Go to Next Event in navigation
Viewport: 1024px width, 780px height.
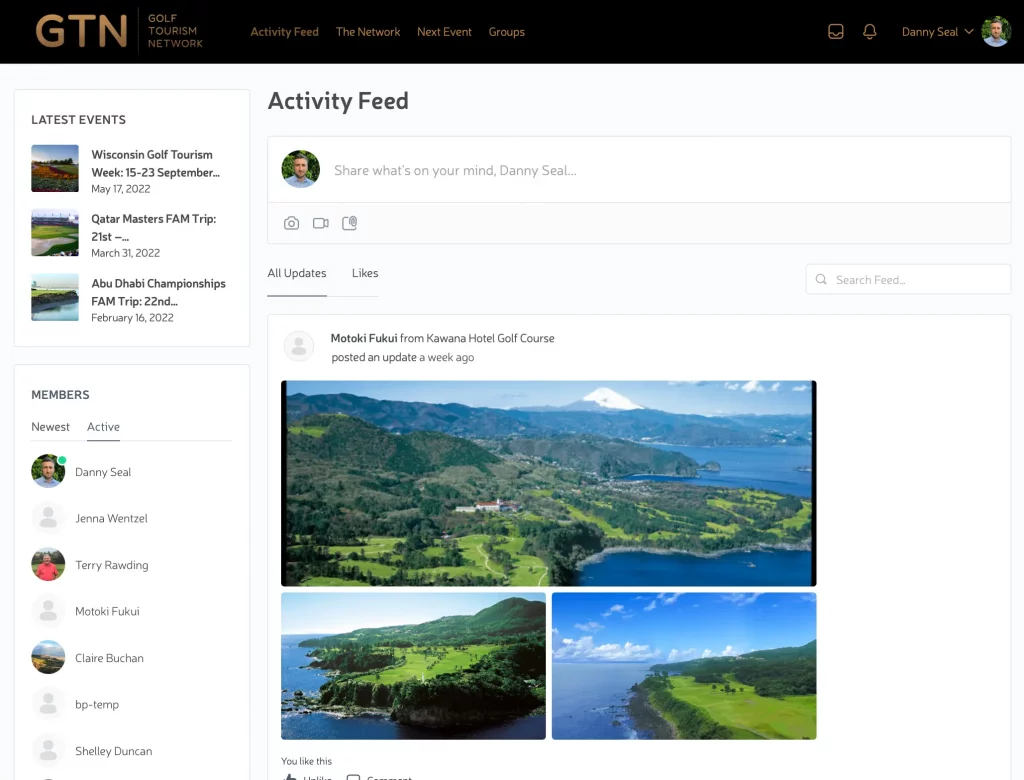444,32
